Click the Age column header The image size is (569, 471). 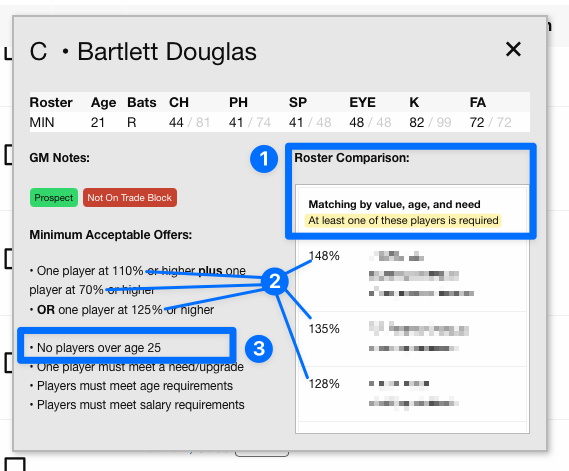point(103,103)
